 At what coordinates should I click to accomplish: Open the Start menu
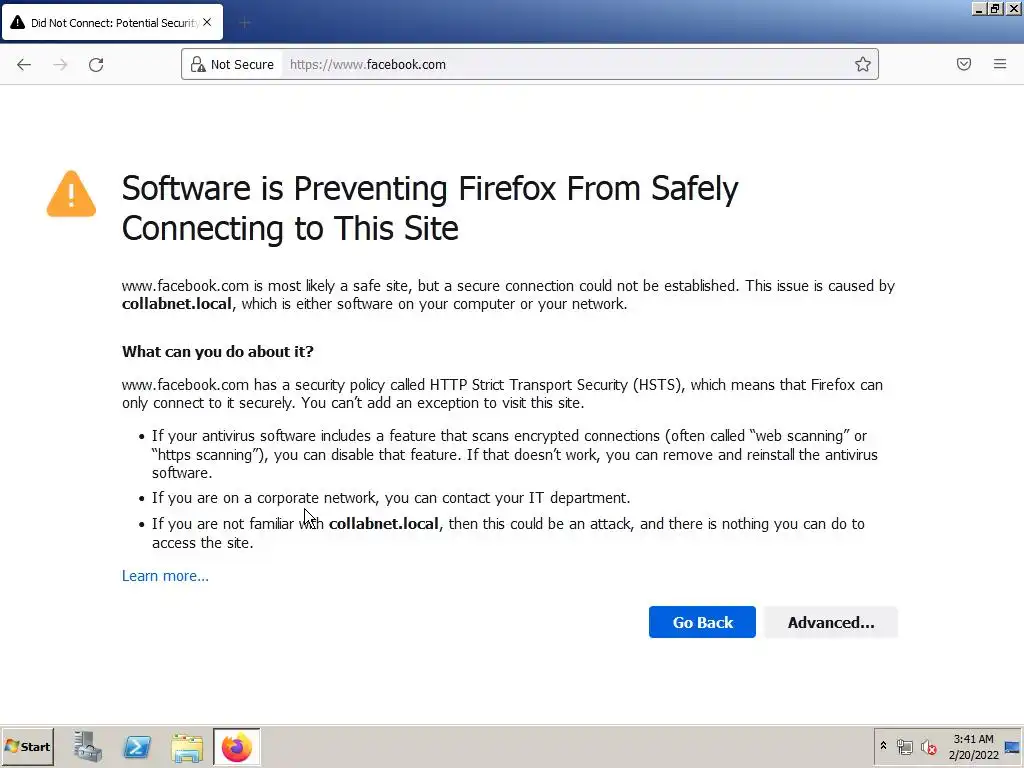click(x=28, y=747)
